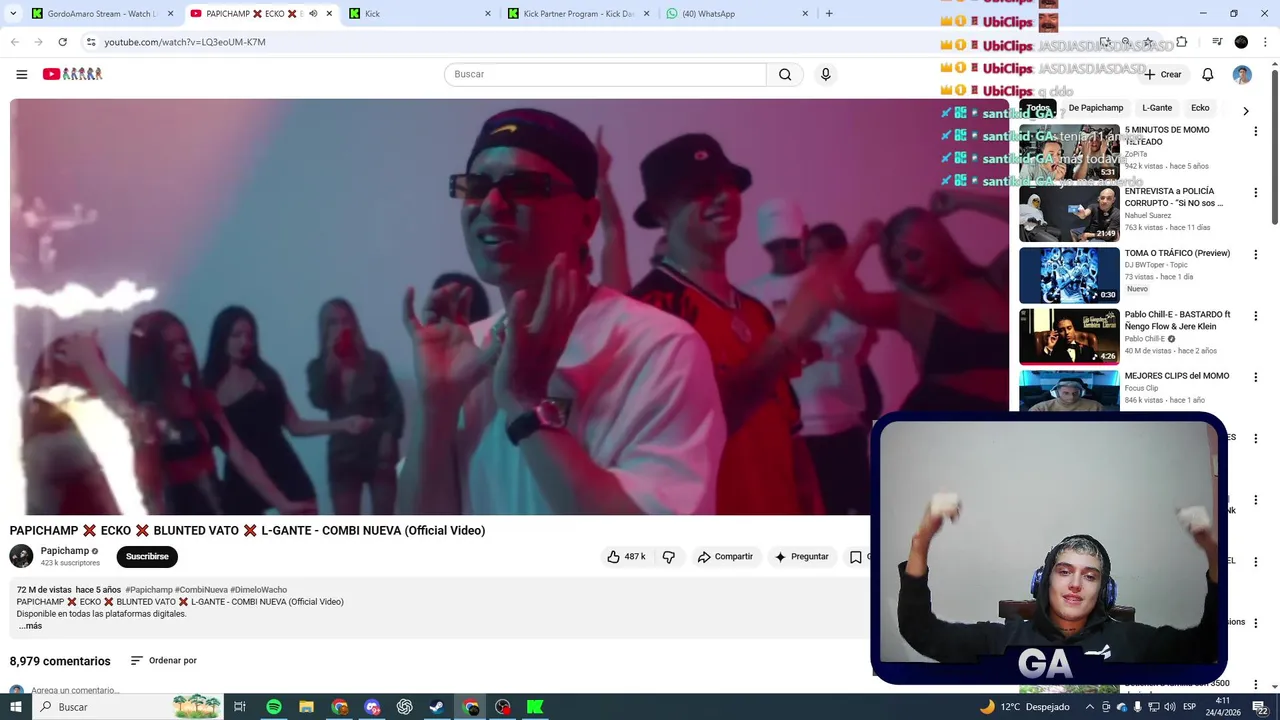Viewport: 1280px width, 720px height.
Task: Open Chrome extensions puzzle icon
Action: pyautogui.click(x=1181, y=42)
